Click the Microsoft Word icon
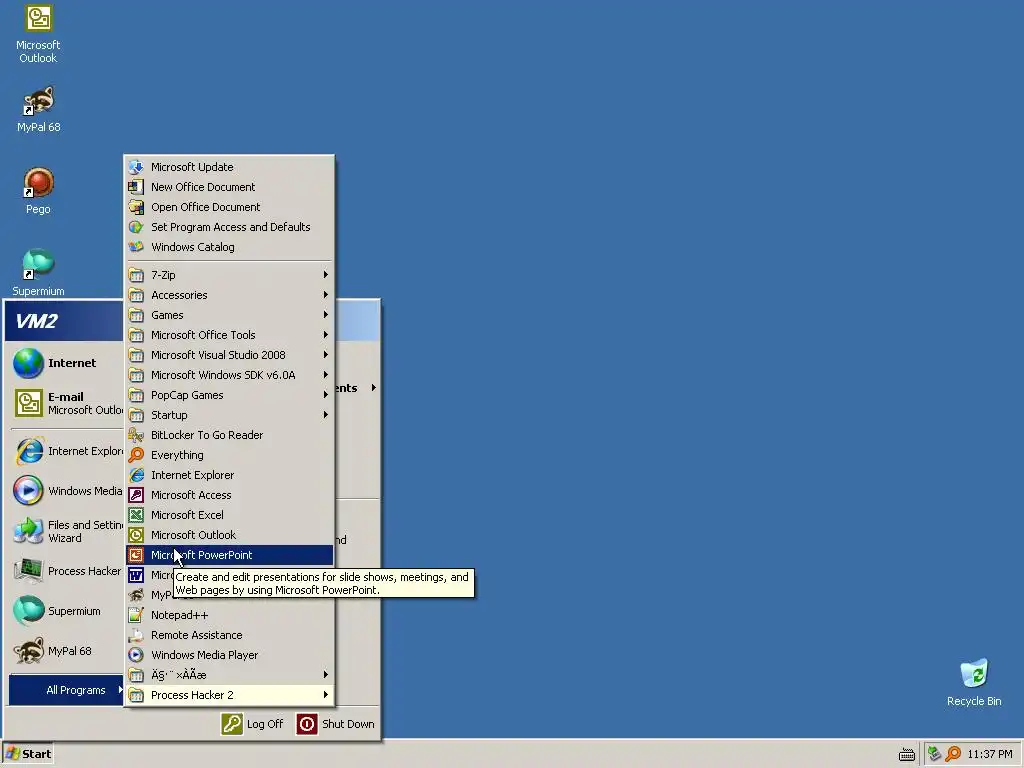This screenshot has width=1024, height=768. coord(136,575)
